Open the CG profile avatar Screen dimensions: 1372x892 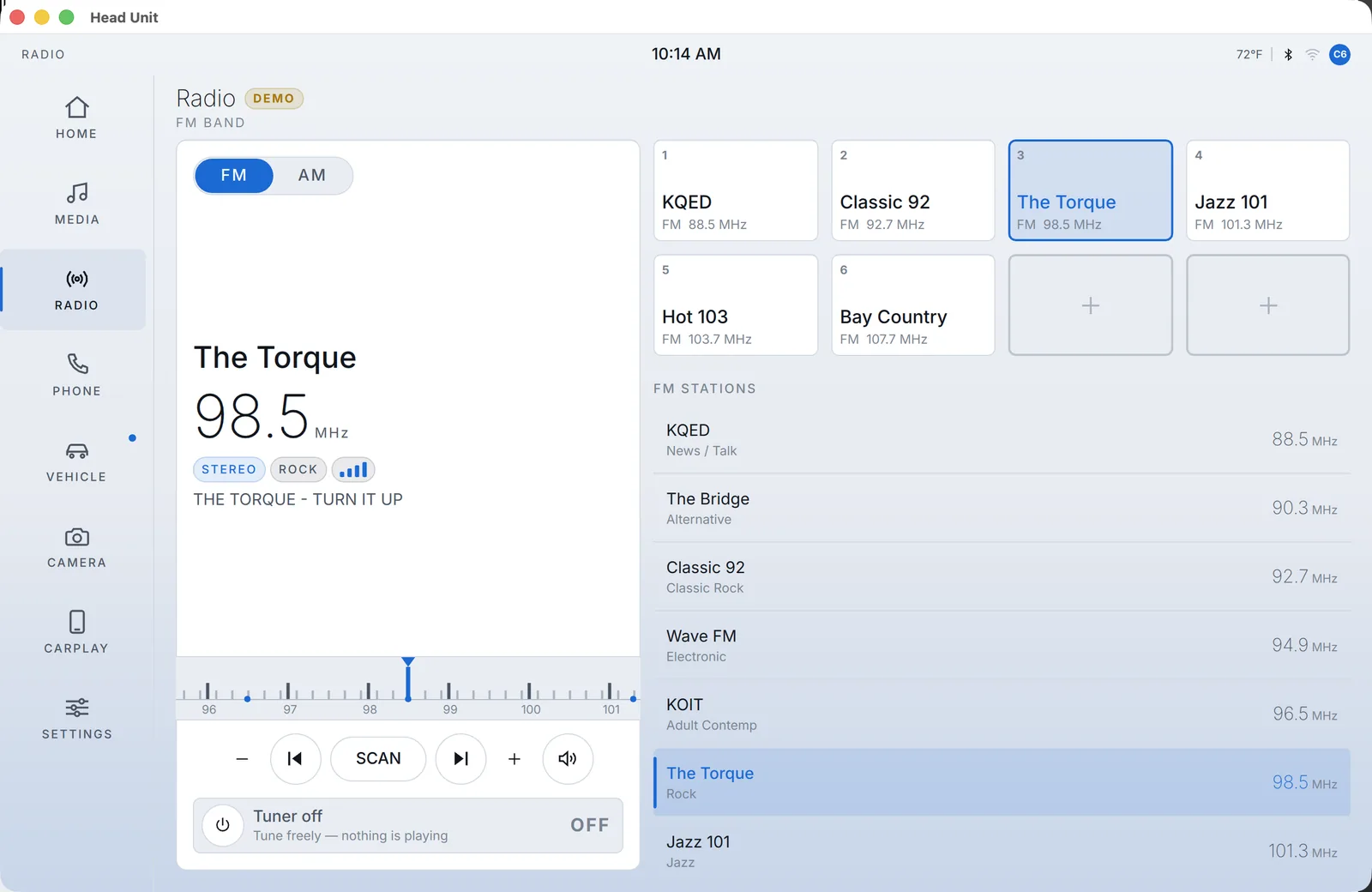click(1339, 54)
